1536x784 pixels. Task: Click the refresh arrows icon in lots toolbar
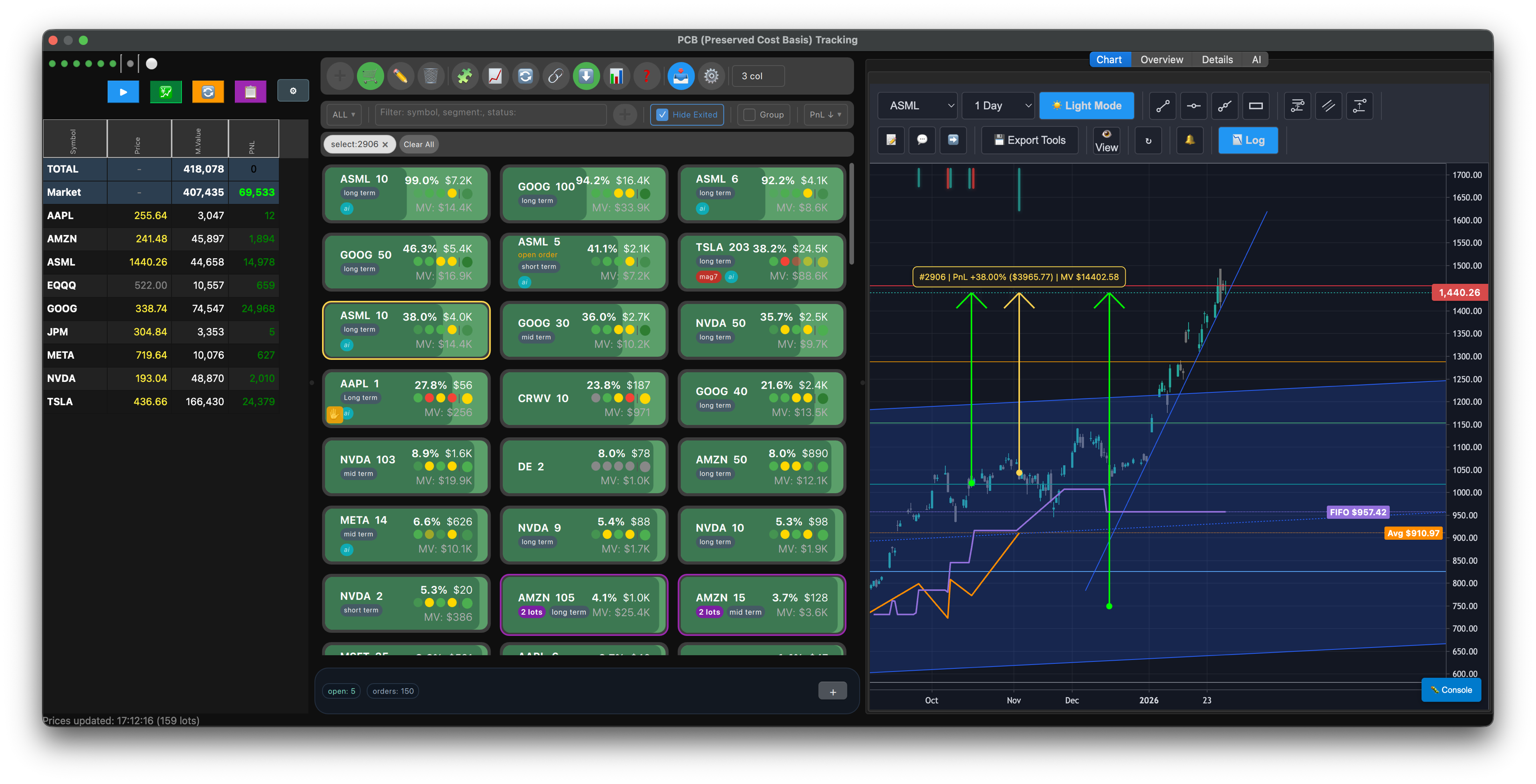click(525, 76)
